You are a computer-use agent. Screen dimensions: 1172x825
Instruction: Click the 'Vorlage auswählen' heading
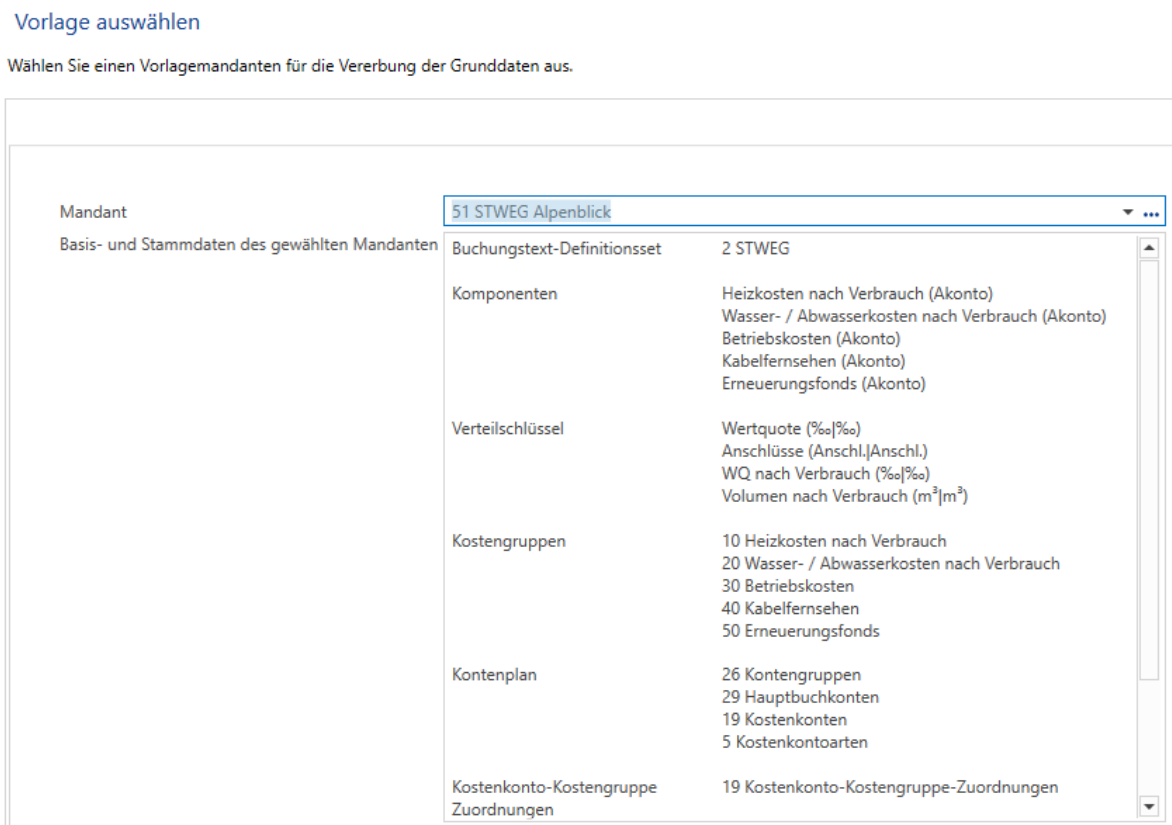(108, 22)
